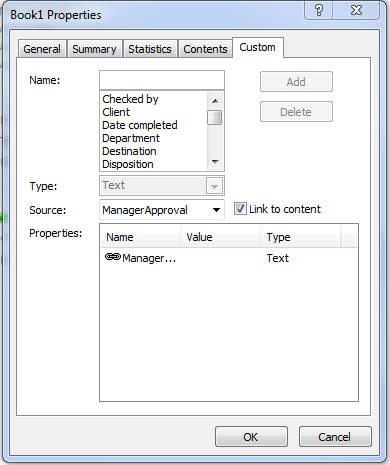The image size is (390, 465).
Task: Open the Source dropdown arrow
Action: [x=216, y=210]
